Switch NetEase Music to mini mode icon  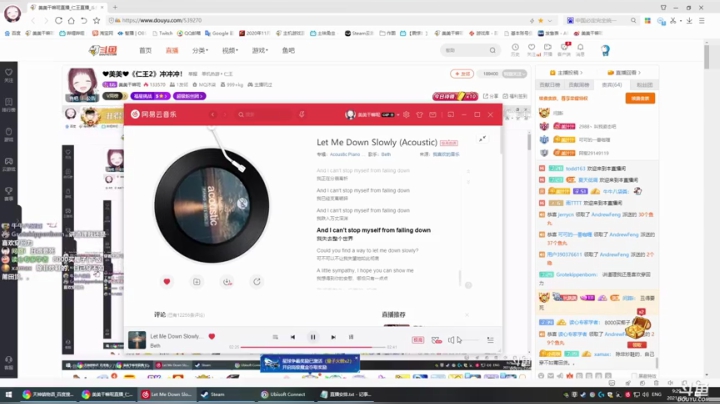point(451,114)
